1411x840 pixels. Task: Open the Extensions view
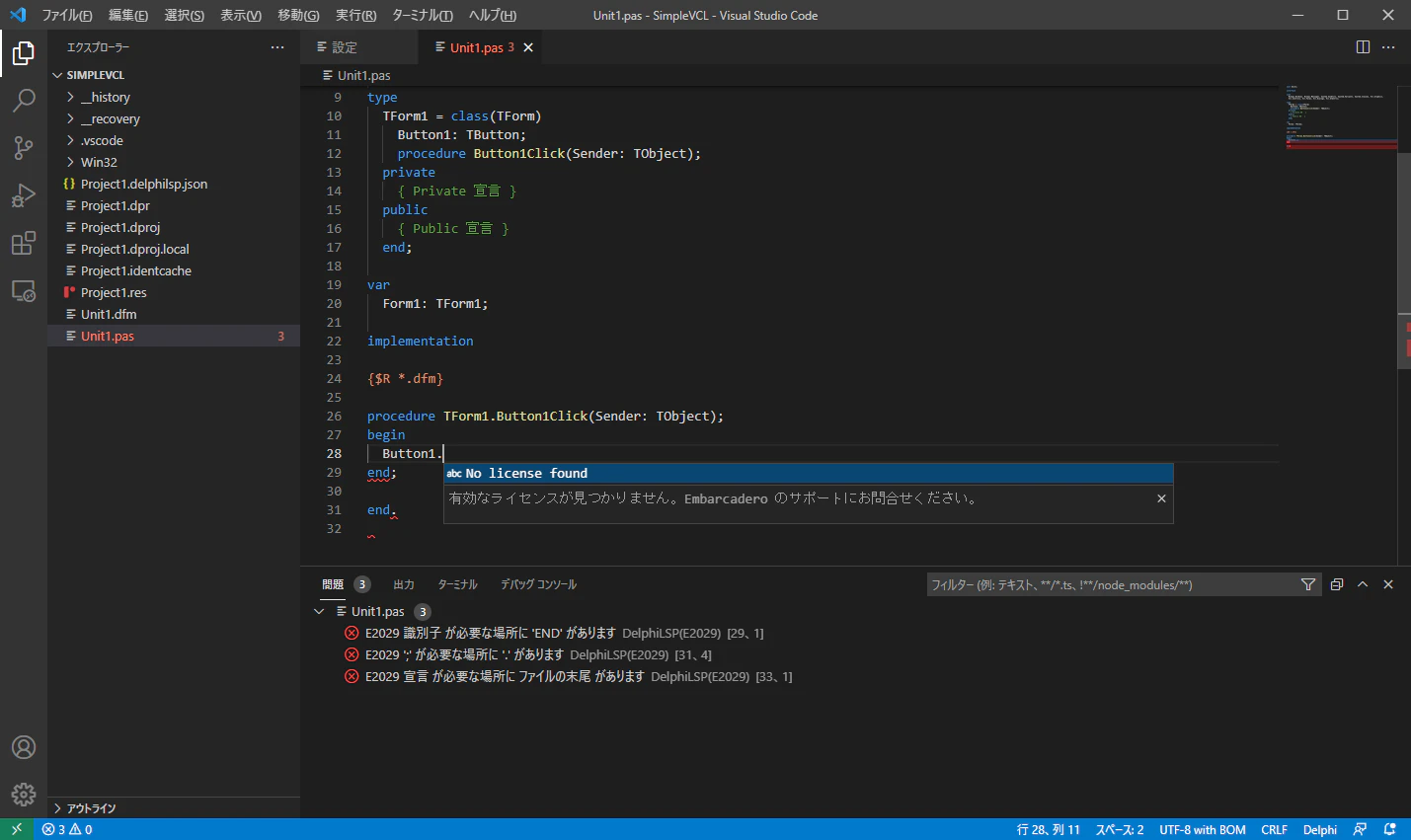(24, 243)
